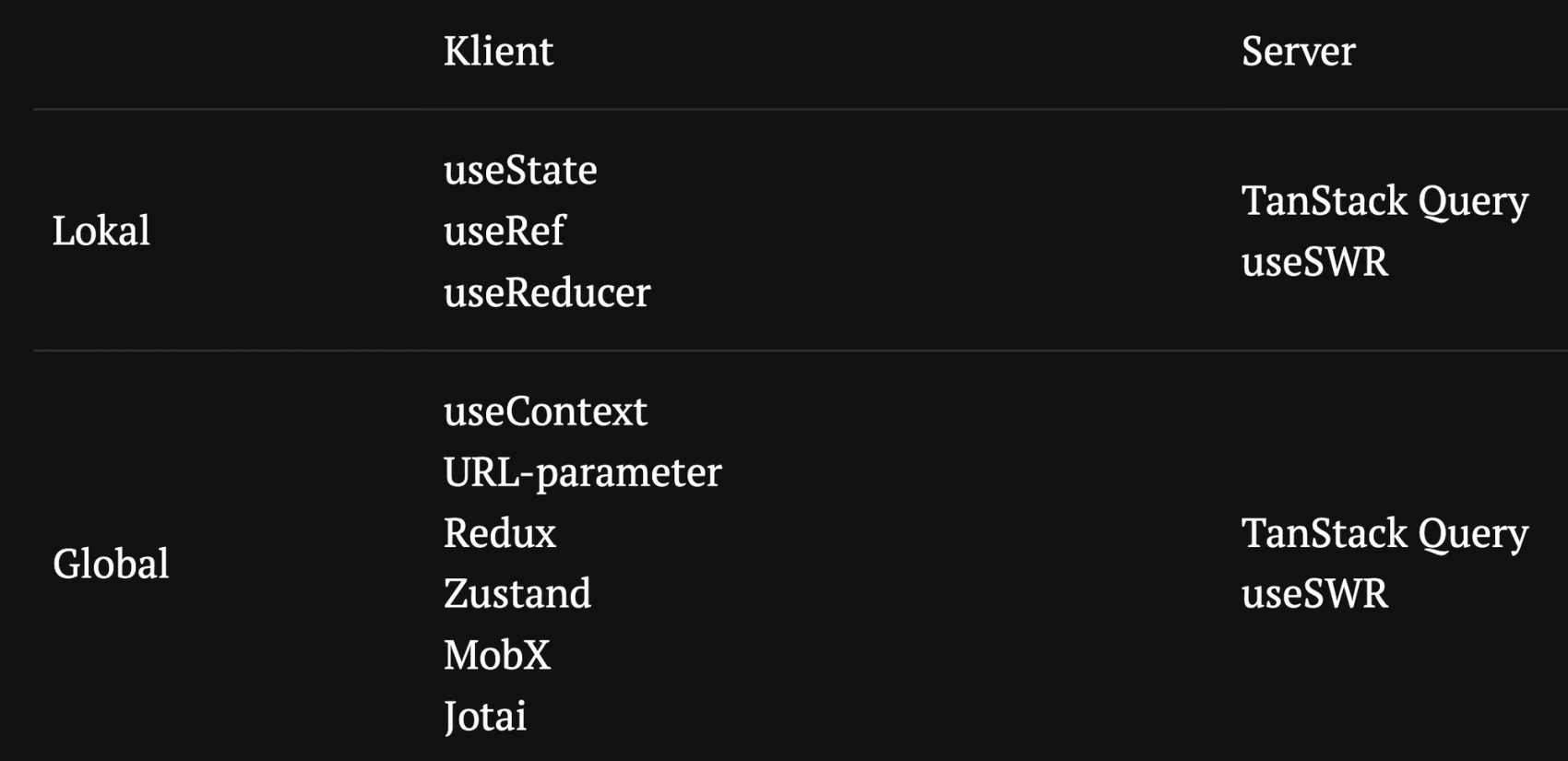Click the MobX entry
Image resolution: width=1568 pixels, height=761 pixels.
pos(497,655)
